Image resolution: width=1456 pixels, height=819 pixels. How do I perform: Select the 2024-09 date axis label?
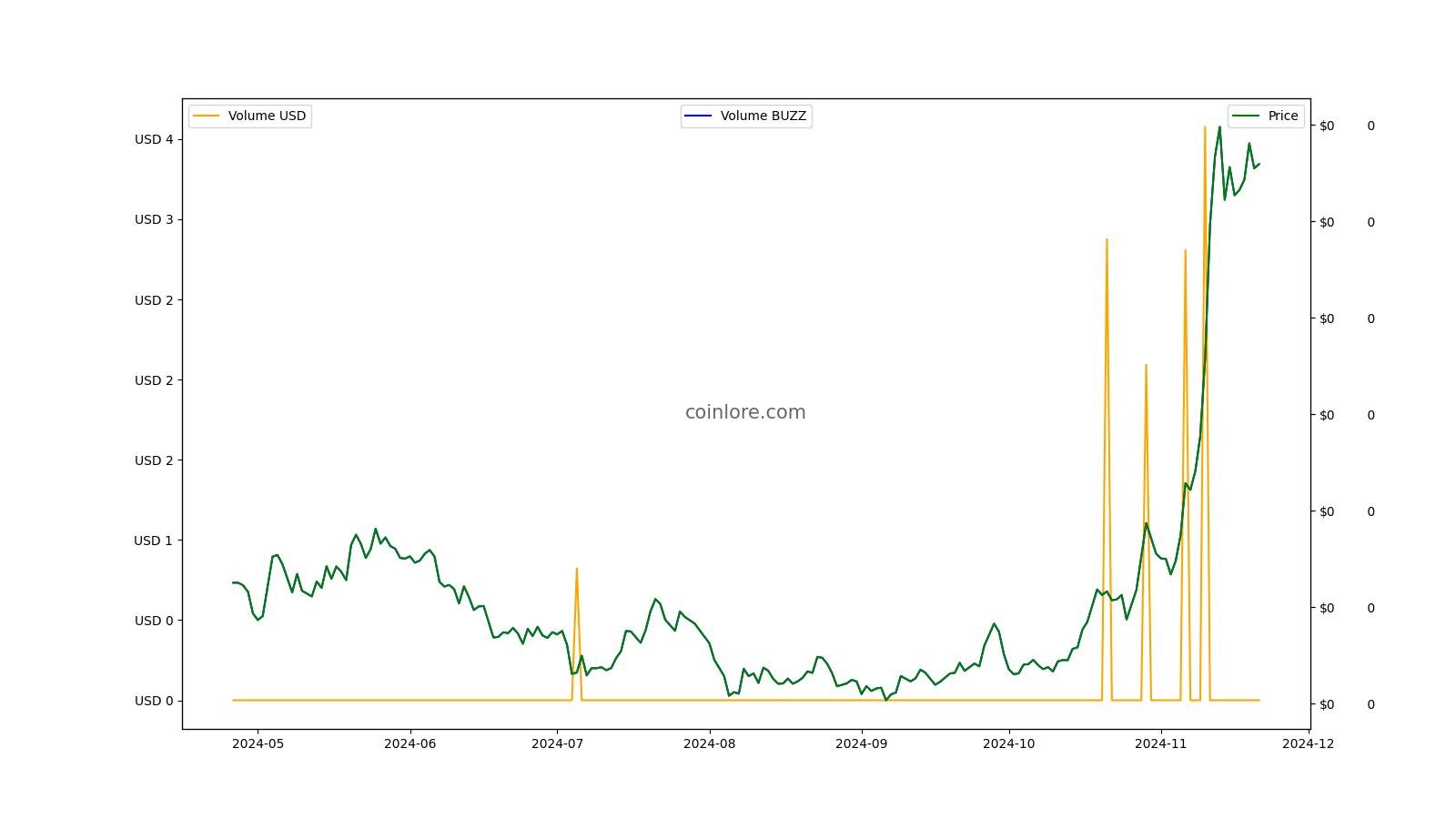tap(862, 743)
